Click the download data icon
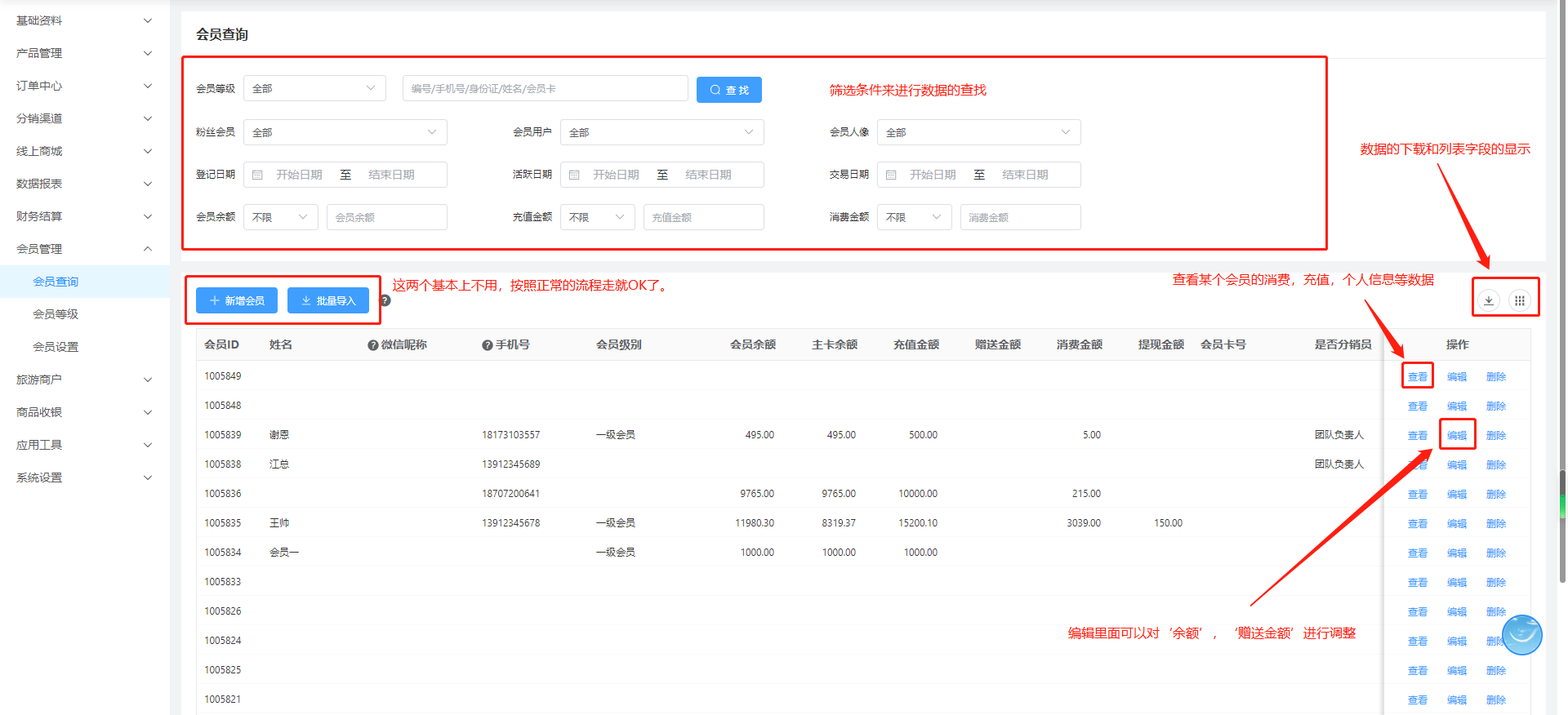The image size is (1568, 715). click(1489, 300)
